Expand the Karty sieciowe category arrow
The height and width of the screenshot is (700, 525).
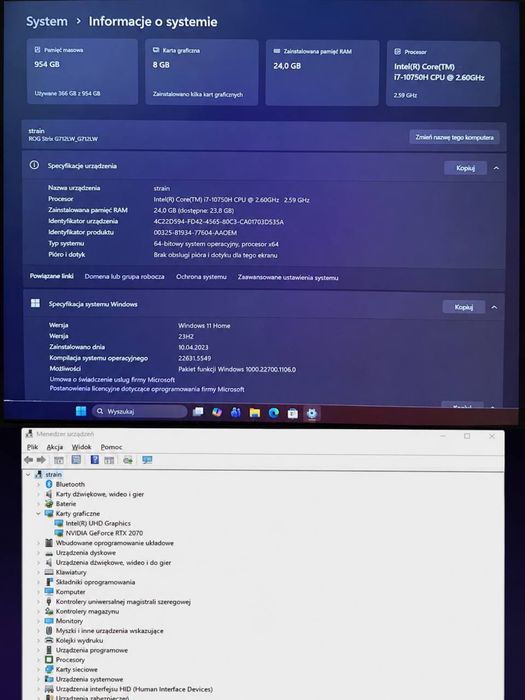click(38, 670)
